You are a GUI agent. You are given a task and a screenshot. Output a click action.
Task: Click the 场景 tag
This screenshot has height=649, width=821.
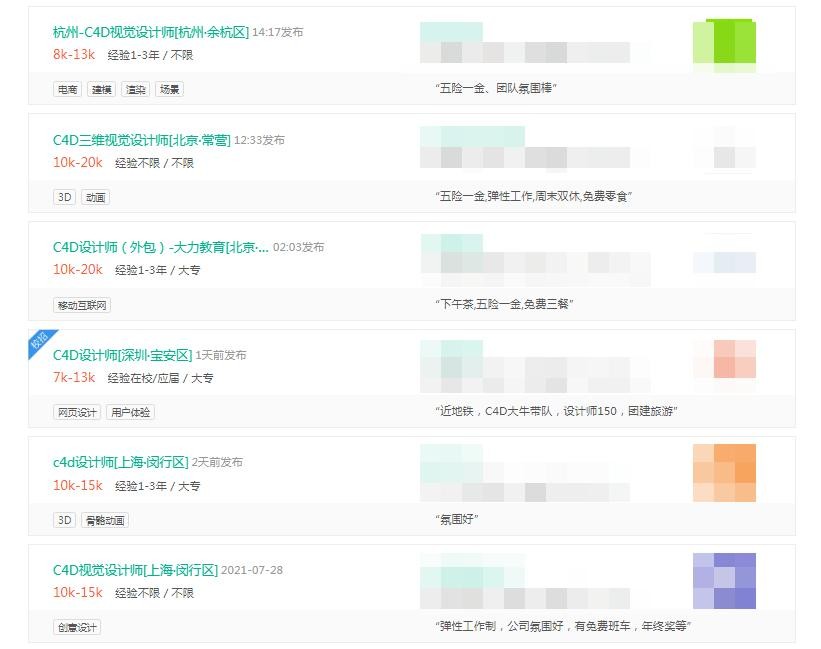tap(170, 89)
